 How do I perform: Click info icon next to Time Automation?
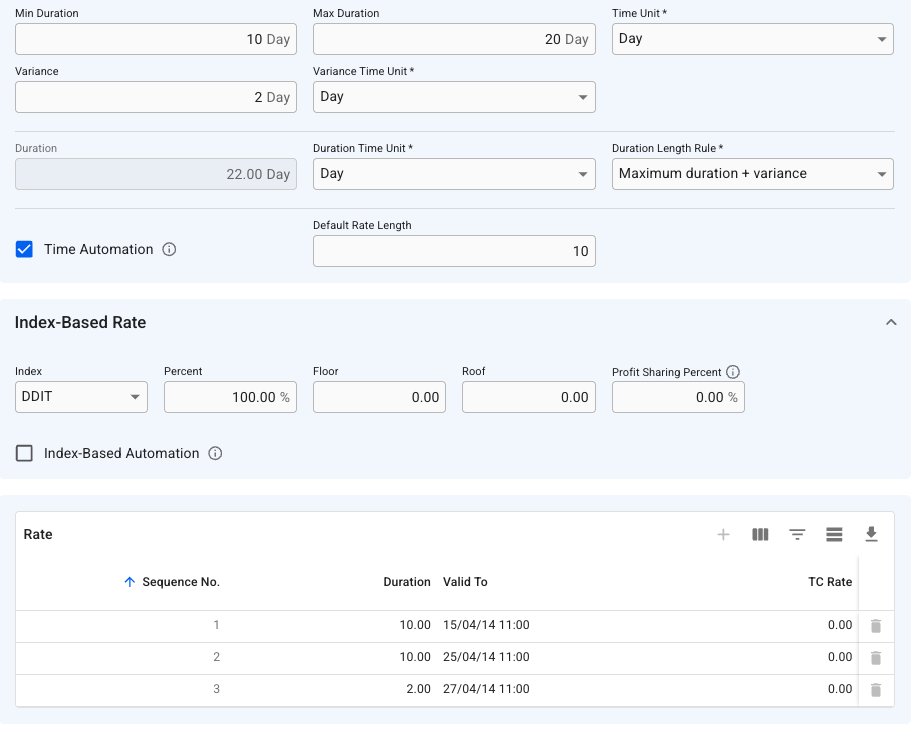point(169,250)
